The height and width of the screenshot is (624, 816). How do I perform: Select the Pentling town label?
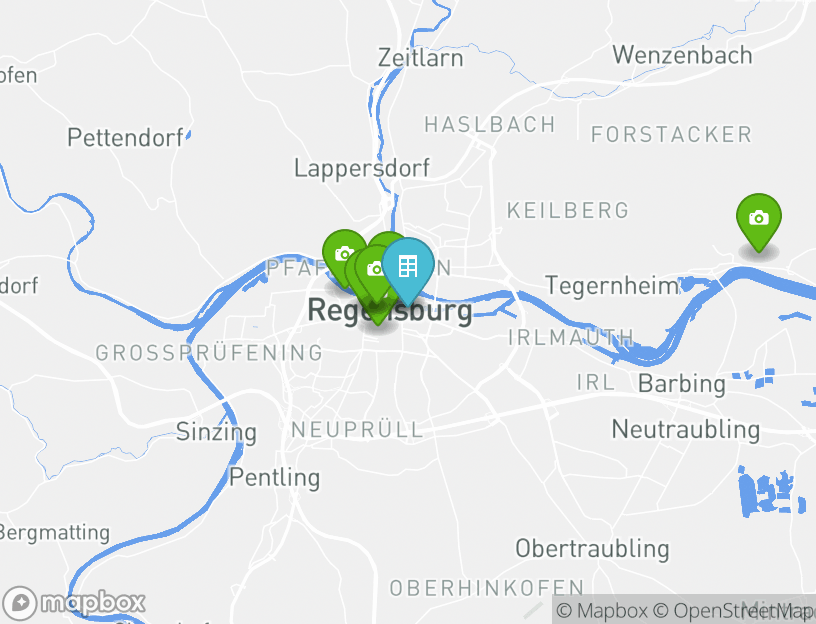pyautogui.click(x=275, y=477)
